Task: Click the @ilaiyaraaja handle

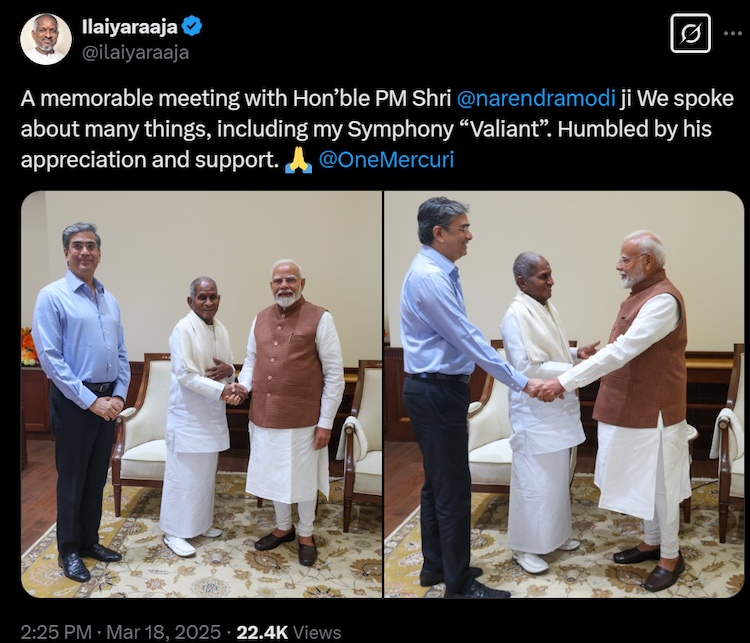Action: click(135, 52)
